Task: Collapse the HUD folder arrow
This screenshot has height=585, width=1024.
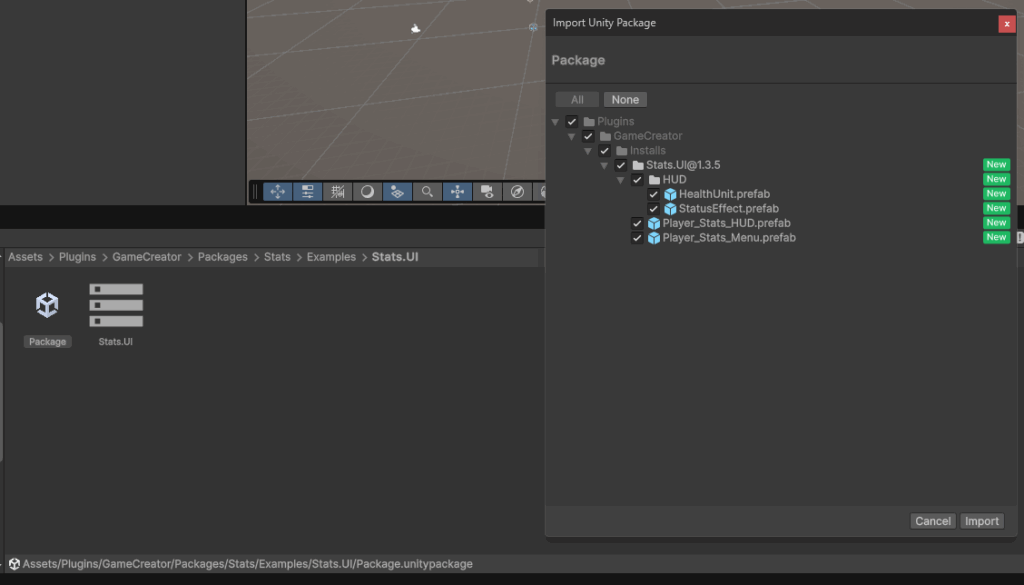Action: pyautogui.click(x=620, y=180)
